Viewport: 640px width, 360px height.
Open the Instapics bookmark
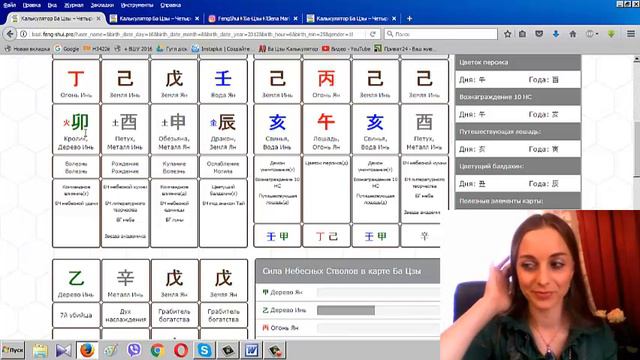click(221, 49)
